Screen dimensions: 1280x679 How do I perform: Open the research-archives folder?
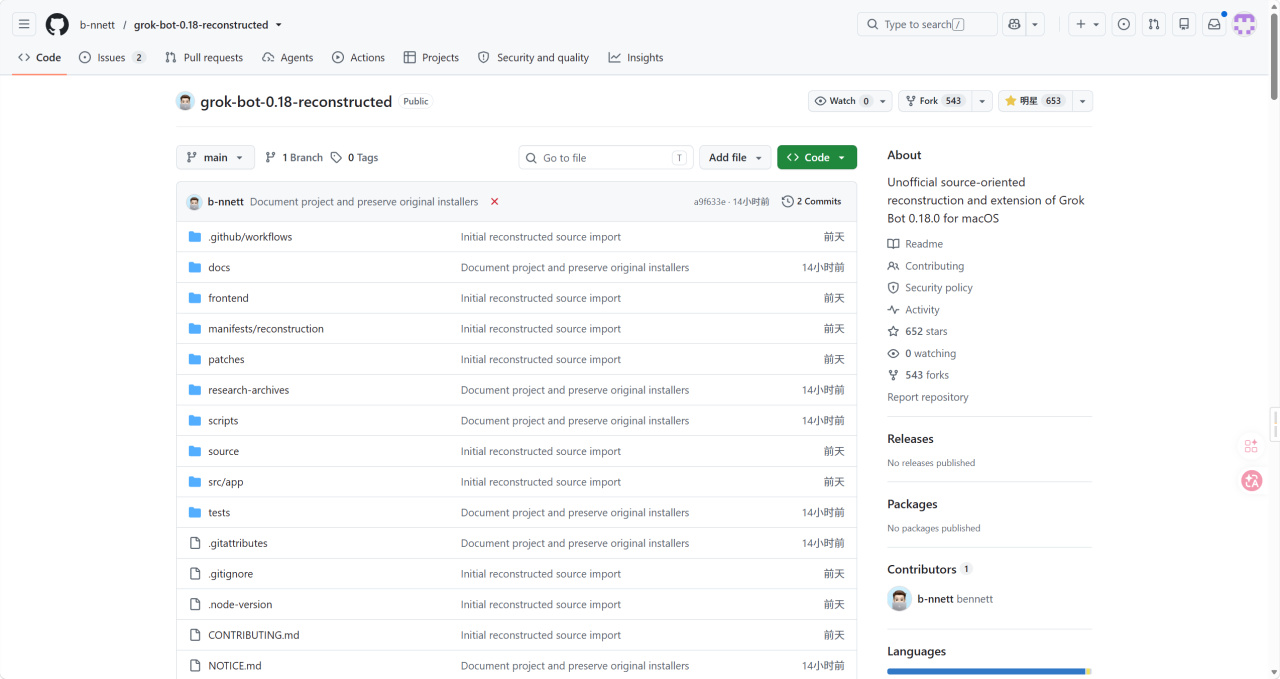tap(248, 390)
